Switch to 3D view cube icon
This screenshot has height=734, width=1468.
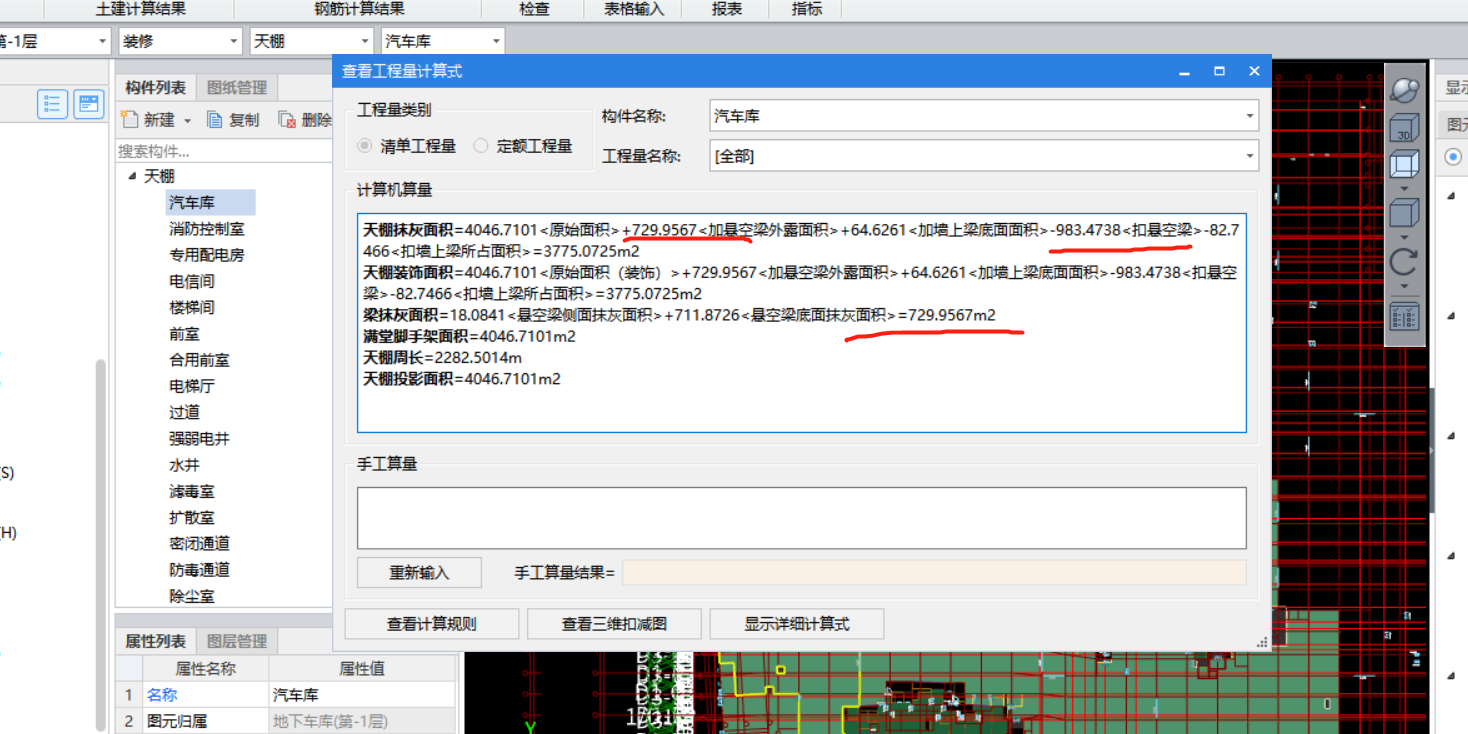[1404, 128]
